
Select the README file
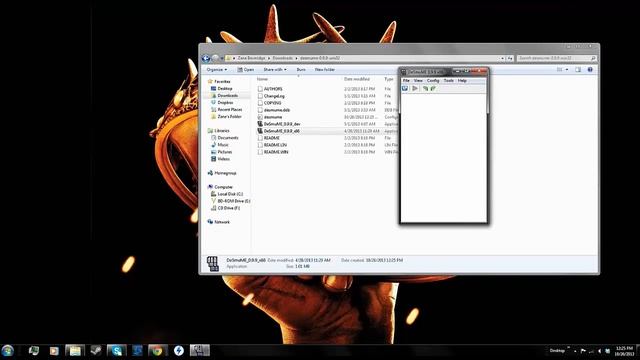(271, 138)
